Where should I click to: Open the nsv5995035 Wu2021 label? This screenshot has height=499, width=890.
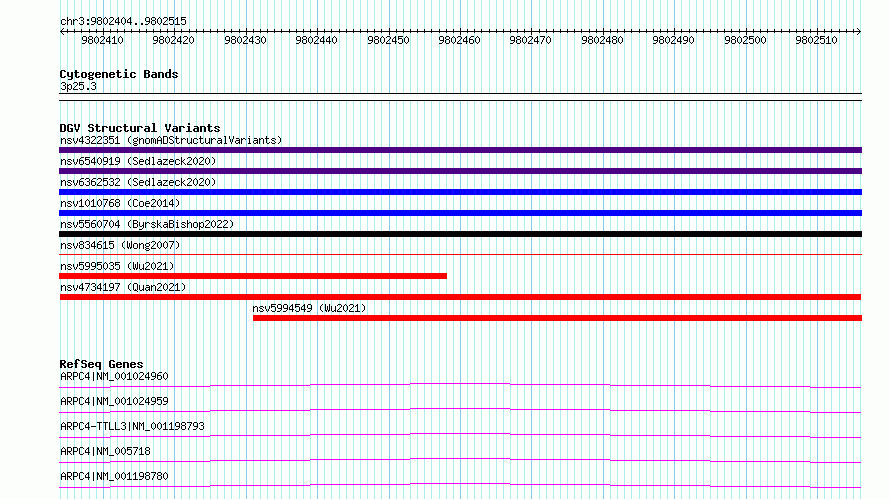point(117,266)
